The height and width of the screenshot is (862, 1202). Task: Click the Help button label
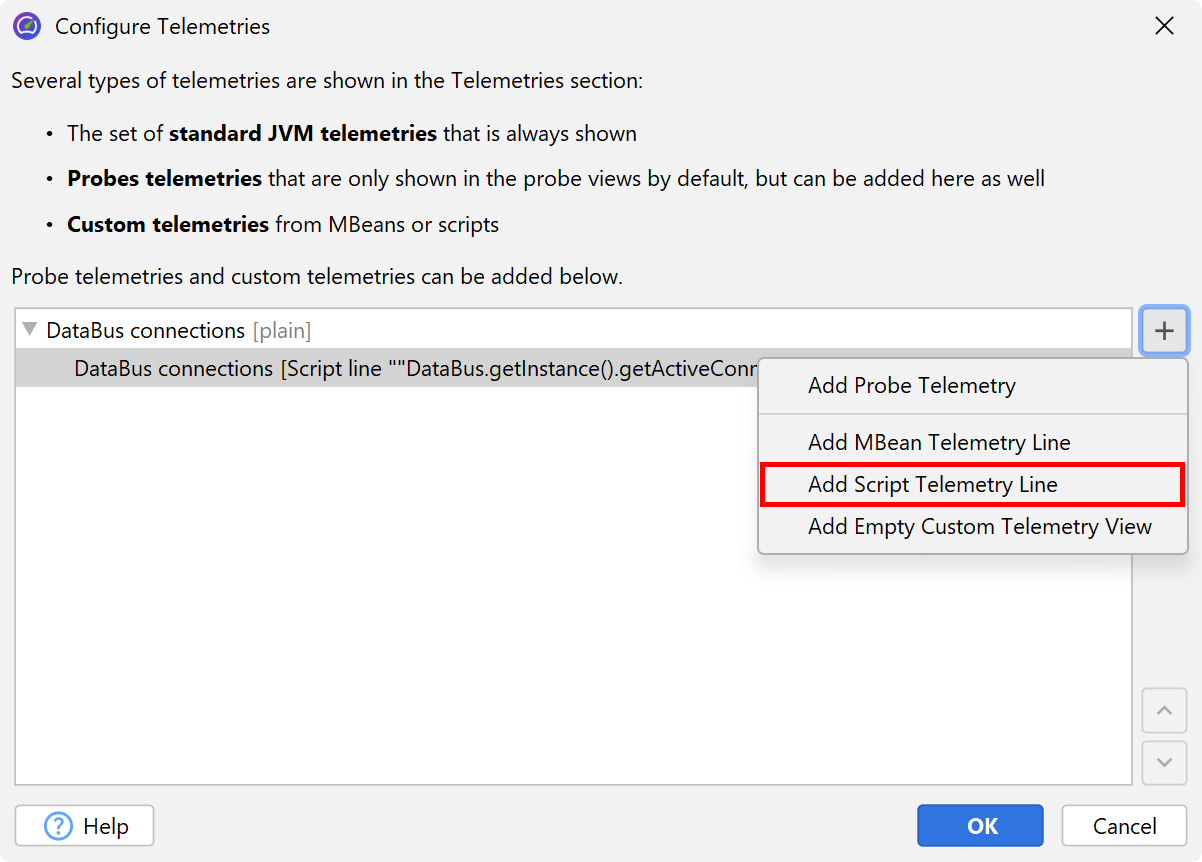(x=106, y=826)
